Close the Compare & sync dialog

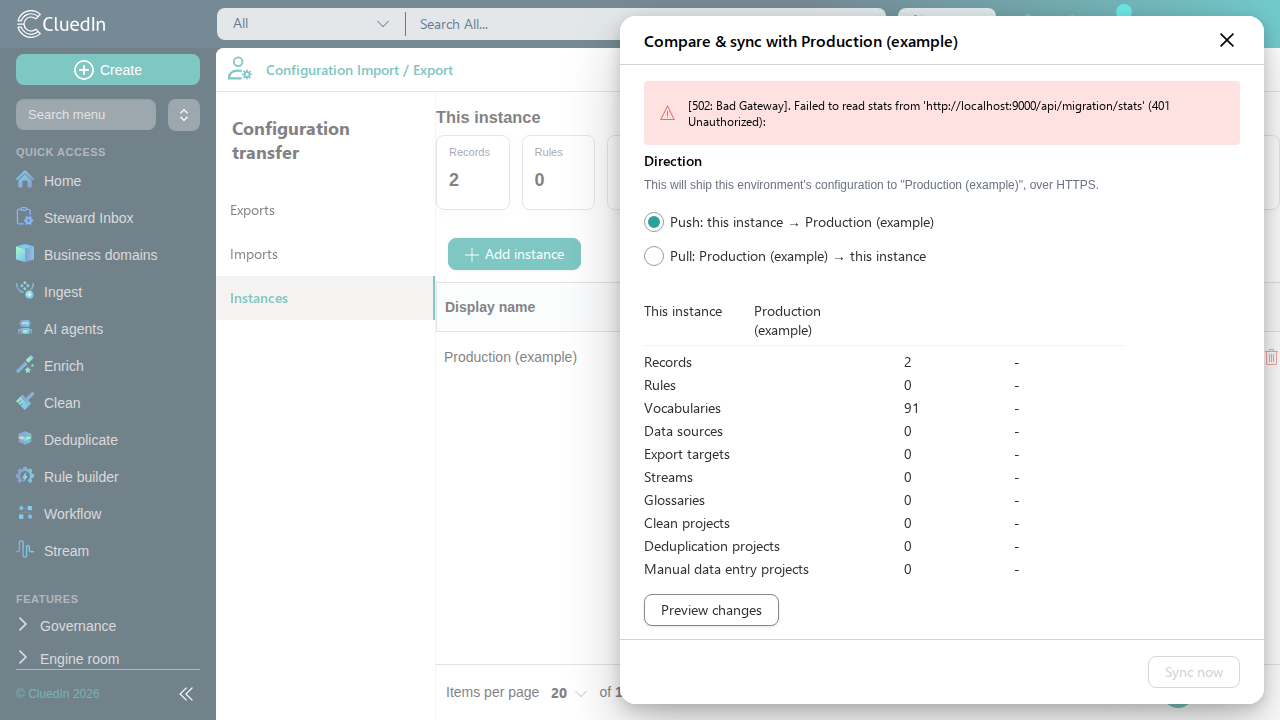(x=1227, y=40)
